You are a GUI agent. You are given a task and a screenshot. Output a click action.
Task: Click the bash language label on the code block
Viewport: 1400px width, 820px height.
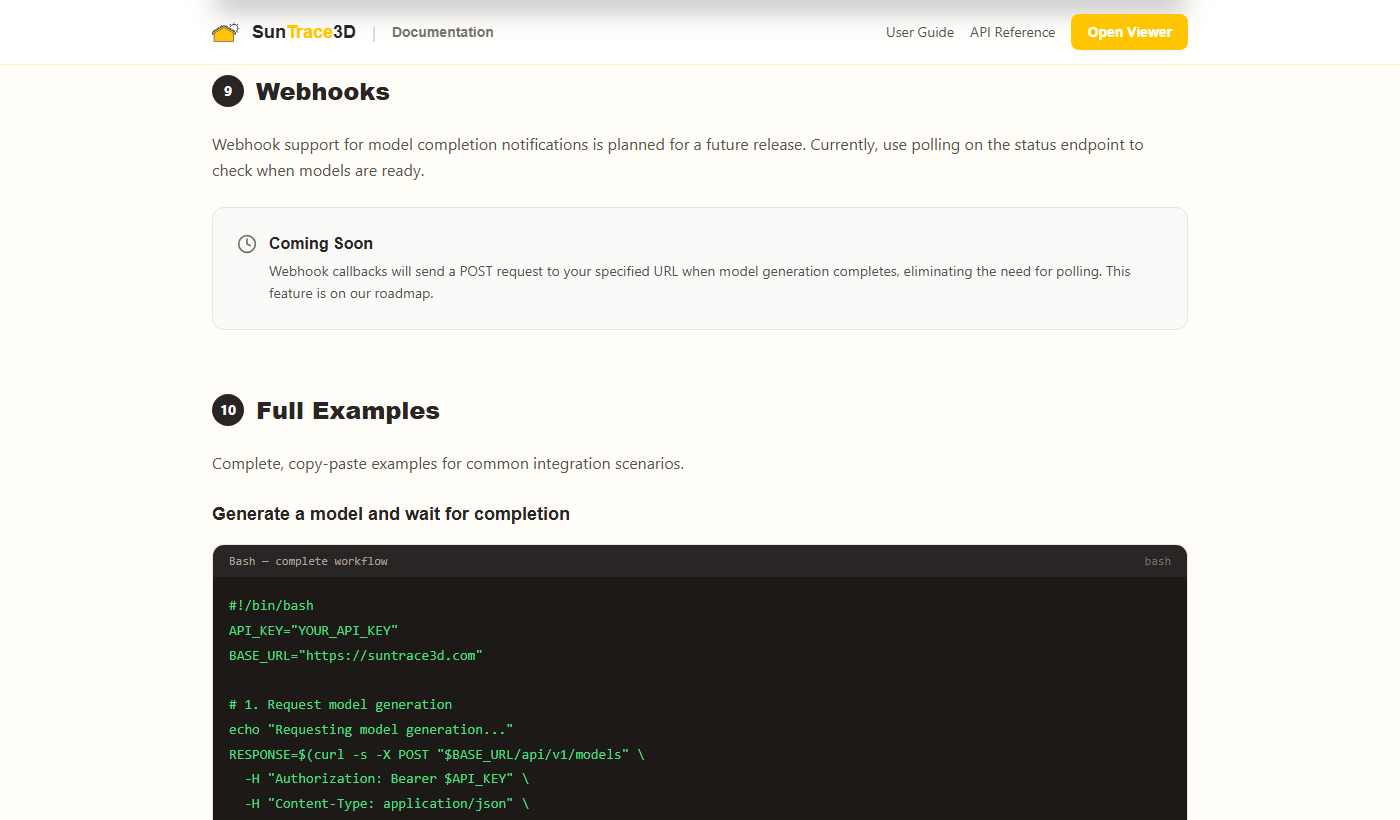pos(1157,561)
